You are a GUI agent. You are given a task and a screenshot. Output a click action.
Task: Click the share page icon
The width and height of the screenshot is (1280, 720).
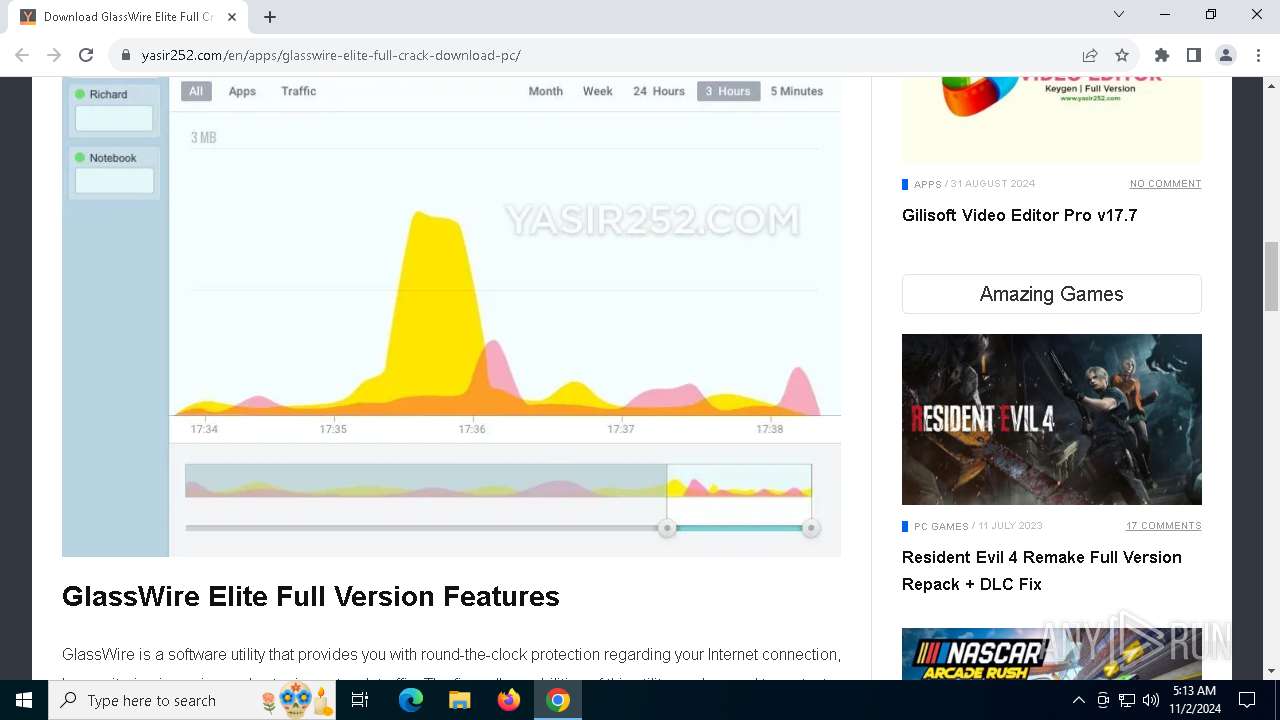pos(1090,55)
